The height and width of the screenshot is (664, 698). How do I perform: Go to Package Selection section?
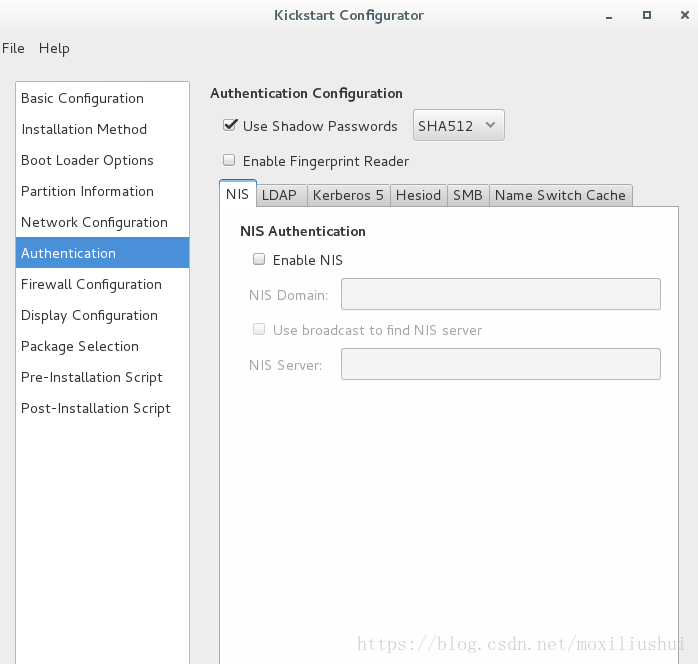coord(102,346)
